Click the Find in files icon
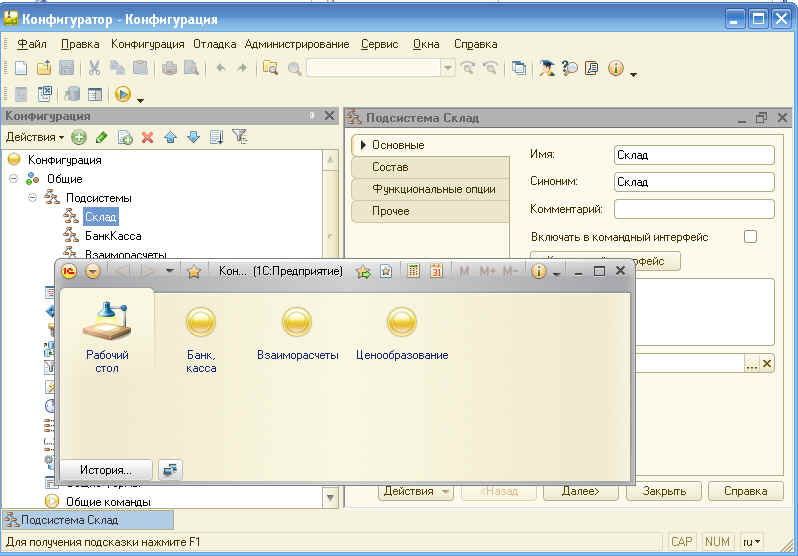 270,68
